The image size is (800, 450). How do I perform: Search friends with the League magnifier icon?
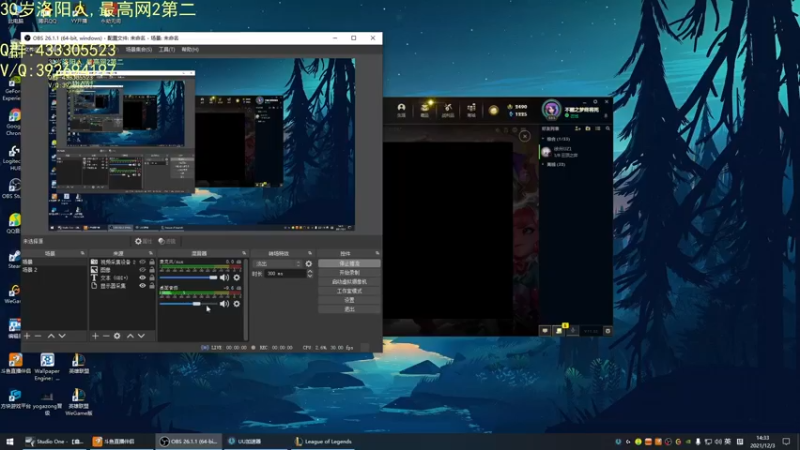608,129
